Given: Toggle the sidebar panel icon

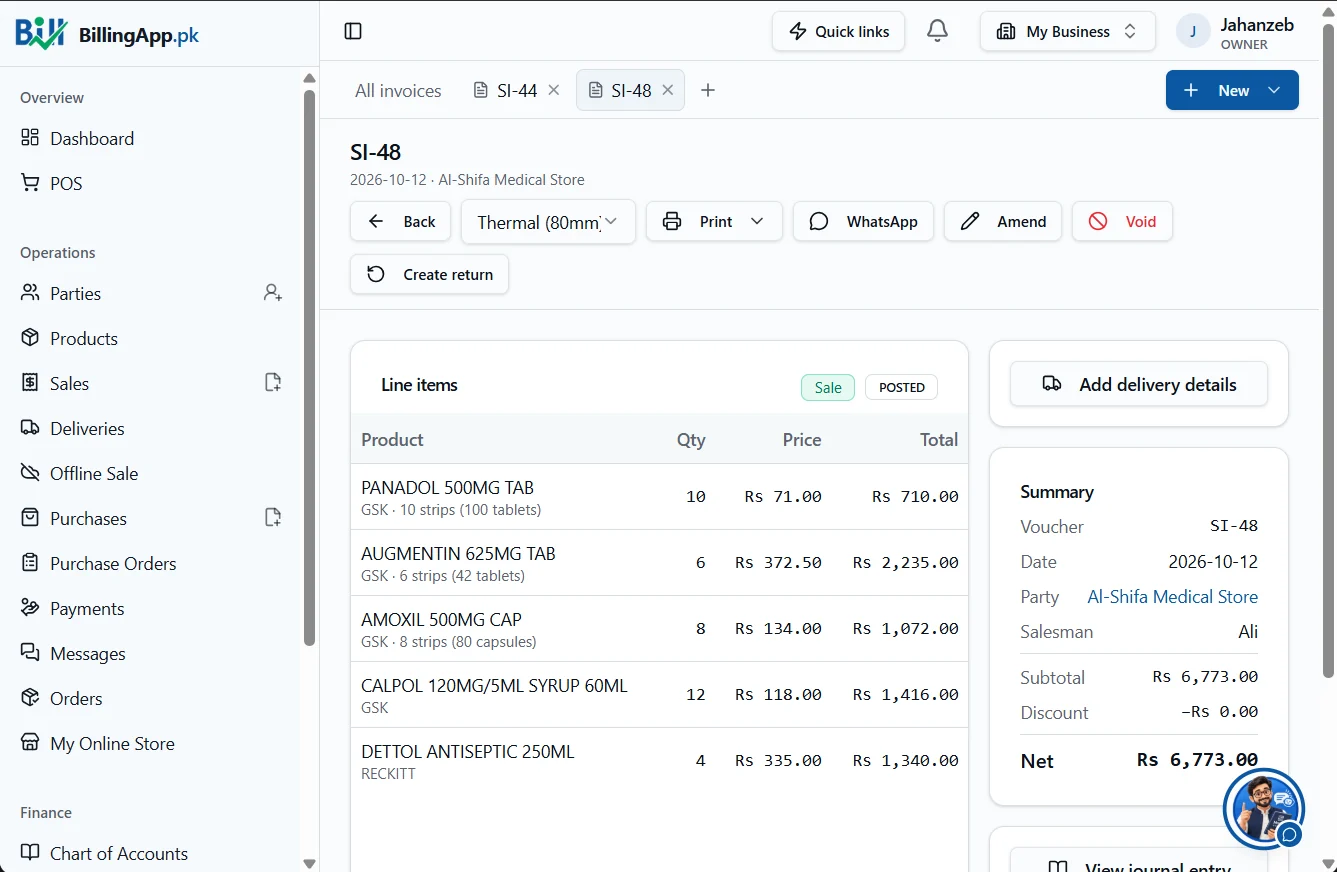Looking at the screenshot, I should [x=353, y=31].
